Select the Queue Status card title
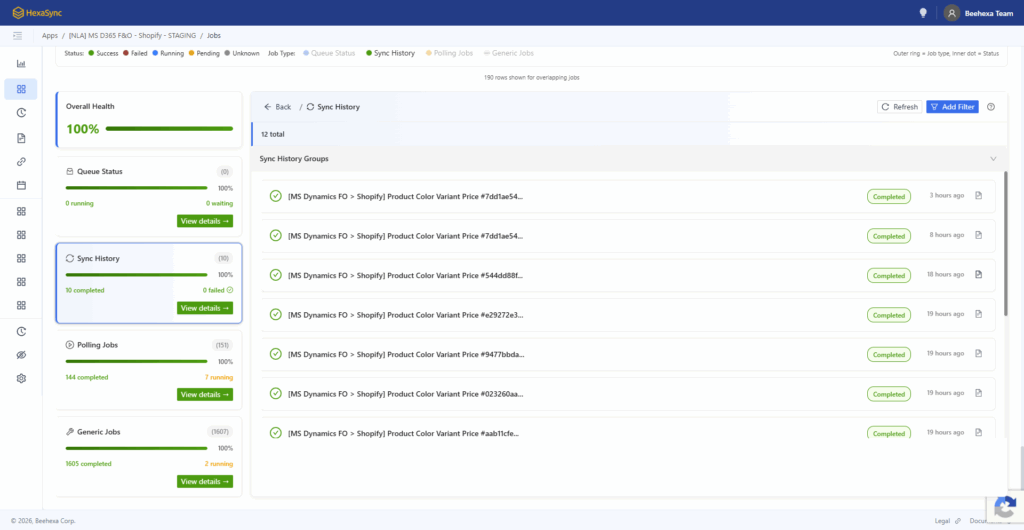 tap(99, 172)
